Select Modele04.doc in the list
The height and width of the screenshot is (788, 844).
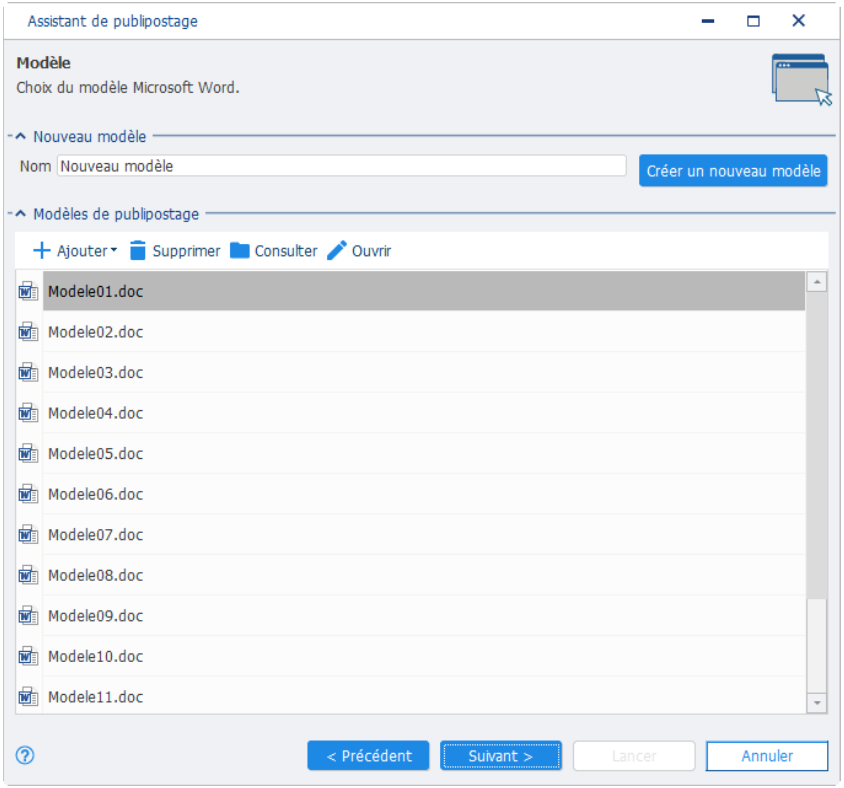(424, 413)
